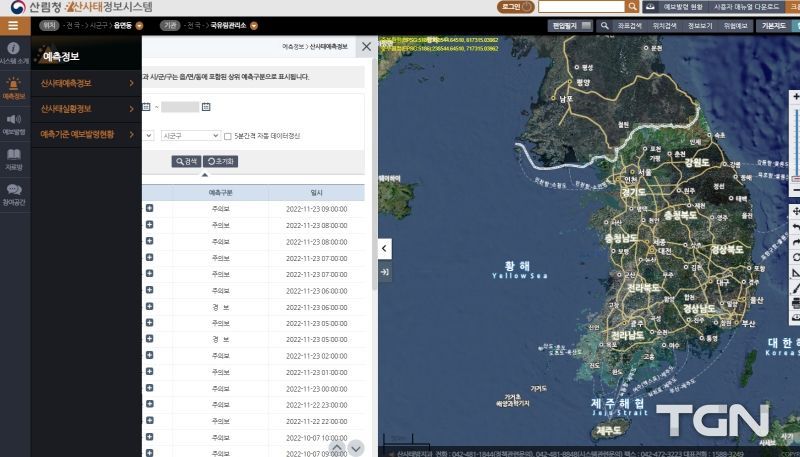The height and width of the screenshot is (457, 800).
Task: Open 자료방 in the sidebar
Action: pos(14,159)
